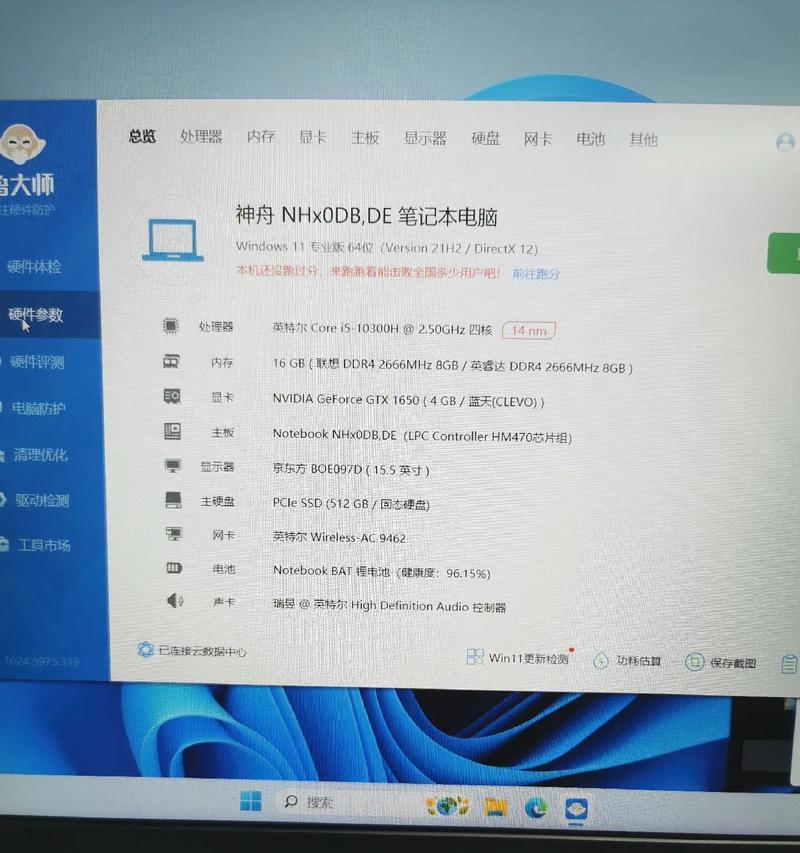The height and width of the screenshot is (853, 800).
Task: Open the 网卡 tab
Action: pos(537,139)
